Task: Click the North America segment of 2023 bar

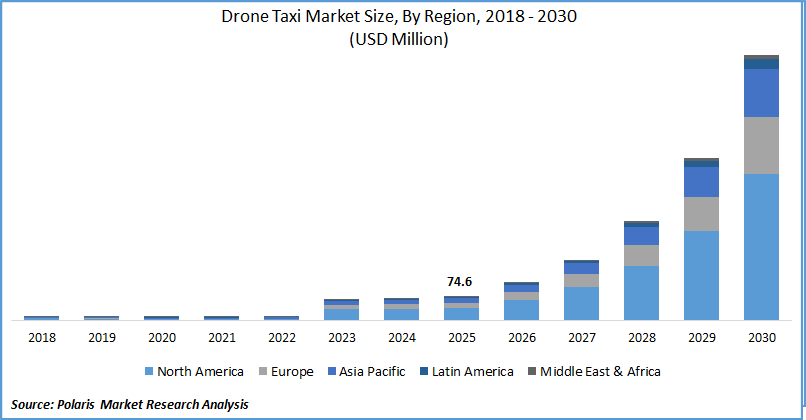Action: click(341, 315)
